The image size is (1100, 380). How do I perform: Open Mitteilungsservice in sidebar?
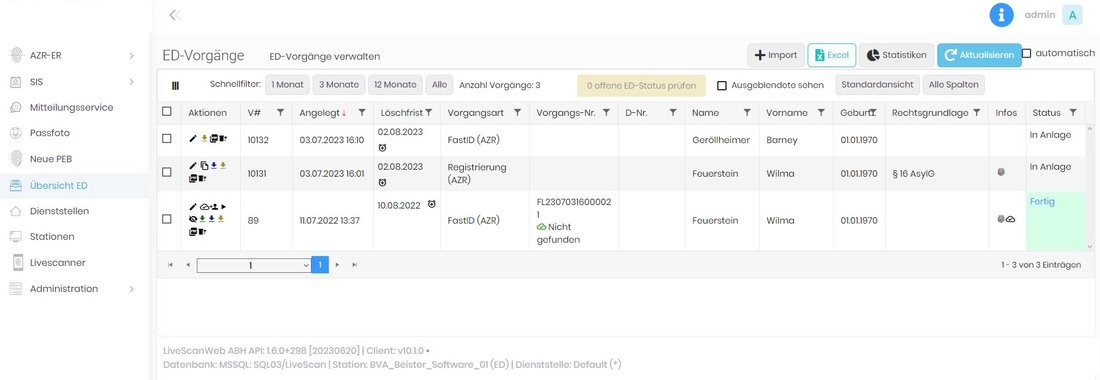coord(71,107)
